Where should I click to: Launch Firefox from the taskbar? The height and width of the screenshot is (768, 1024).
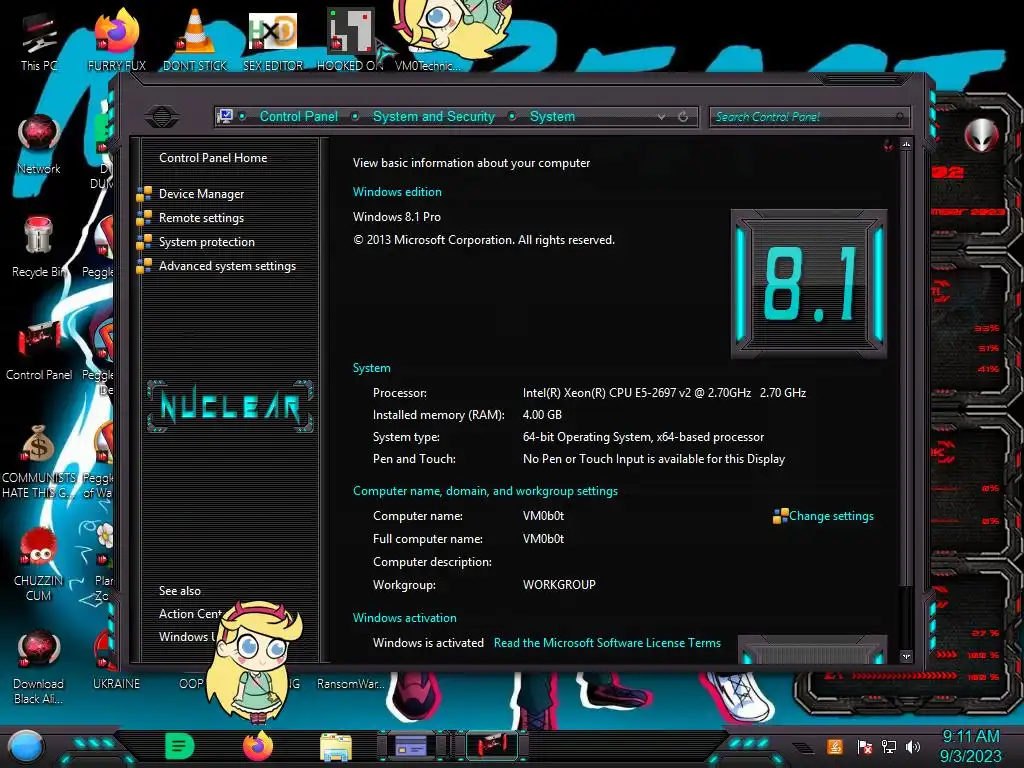[257, 746]
